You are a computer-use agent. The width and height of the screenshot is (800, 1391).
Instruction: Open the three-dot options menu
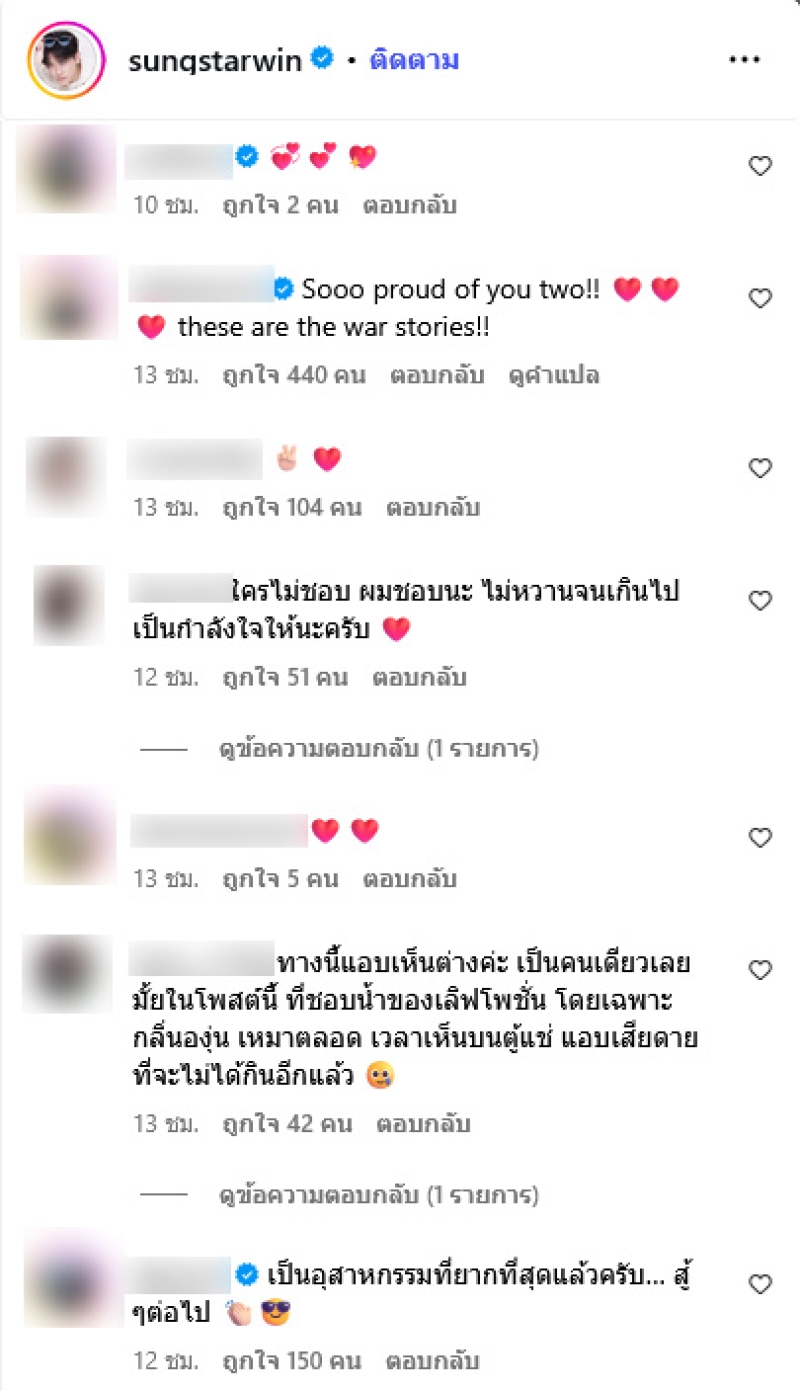[744, 60]
